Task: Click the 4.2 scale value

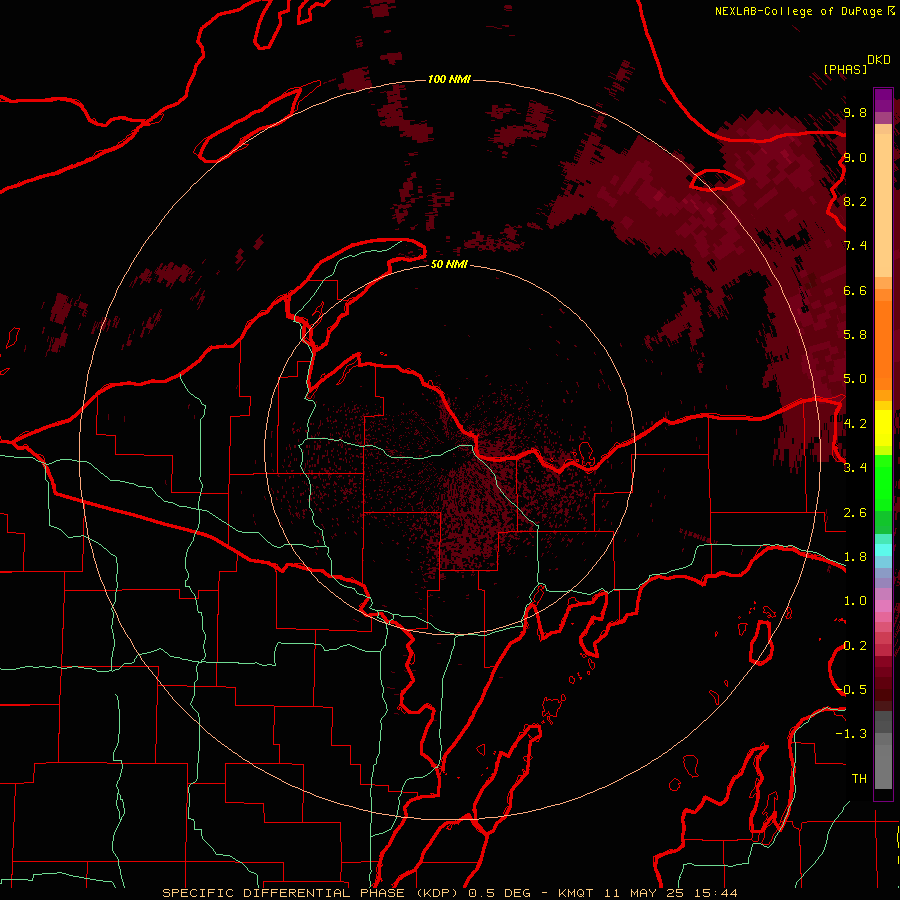Action: pyautogui.click(x=855, y=424)
